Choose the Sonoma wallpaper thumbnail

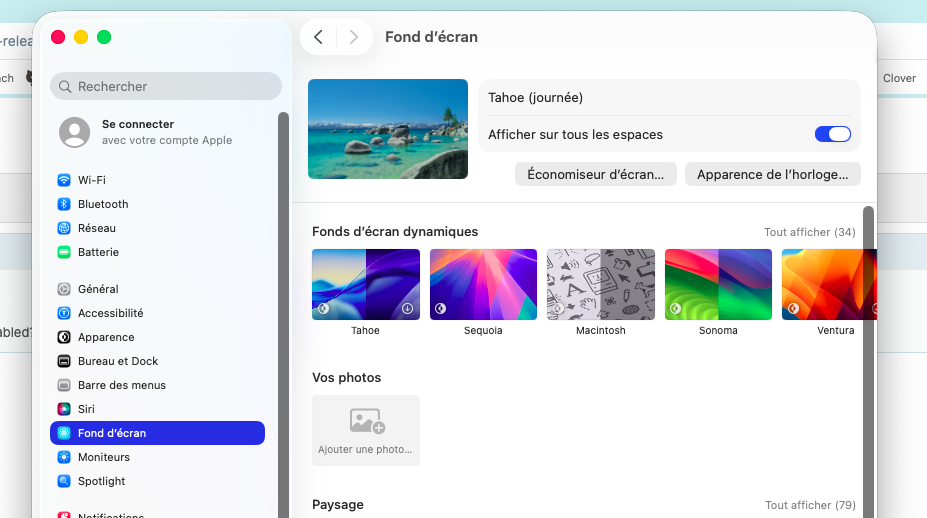click(x=718, y=284)
